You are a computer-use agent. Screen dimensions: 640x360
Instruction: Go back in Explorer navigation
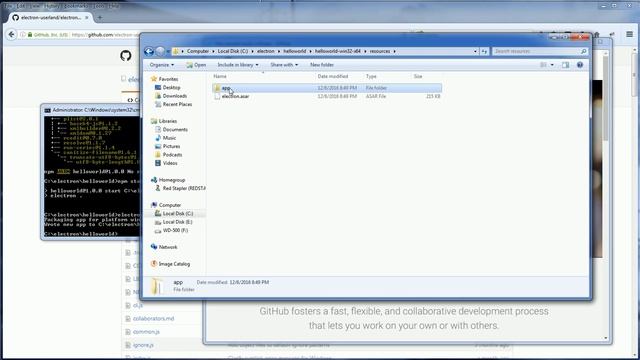(149, 51)
